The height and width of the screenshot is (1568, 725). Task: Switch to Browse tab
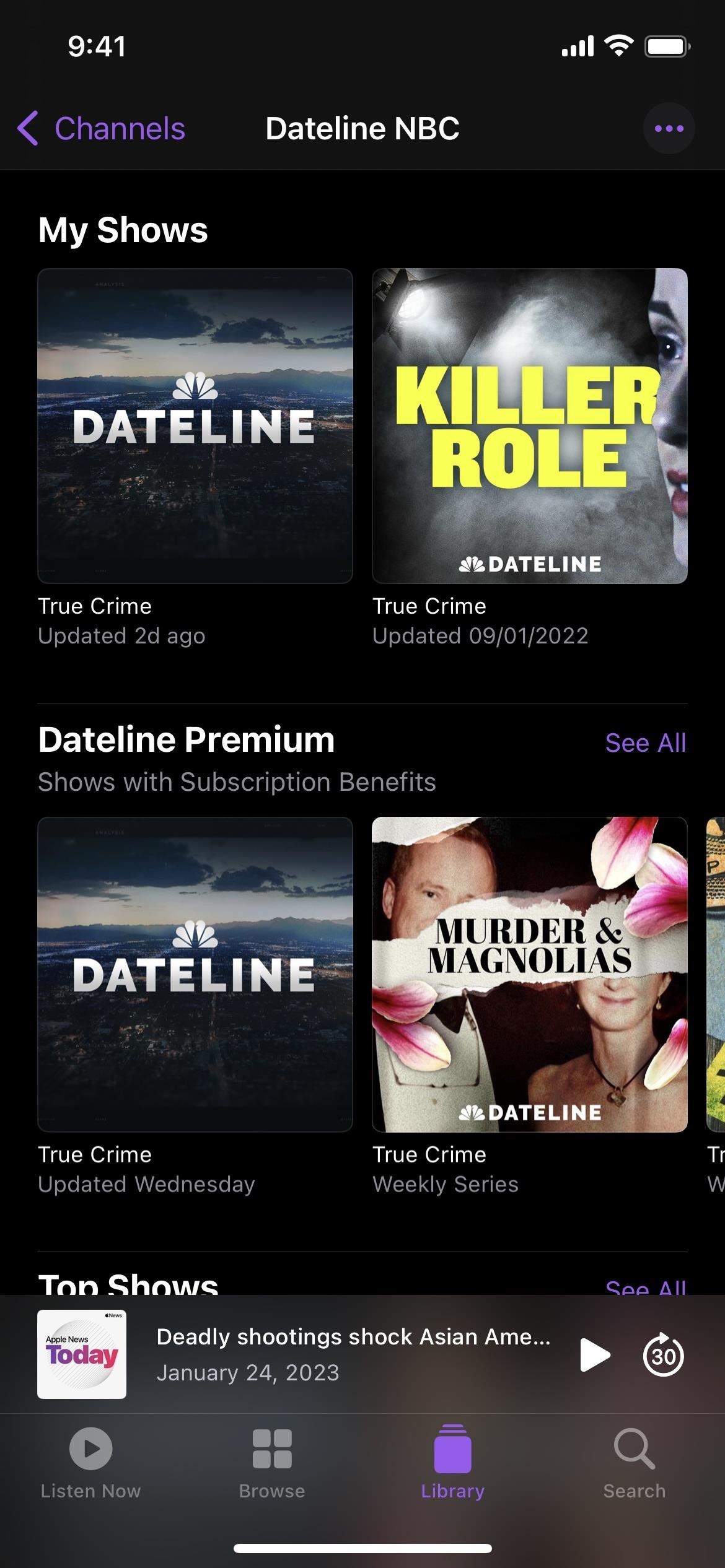(272, 1464)
